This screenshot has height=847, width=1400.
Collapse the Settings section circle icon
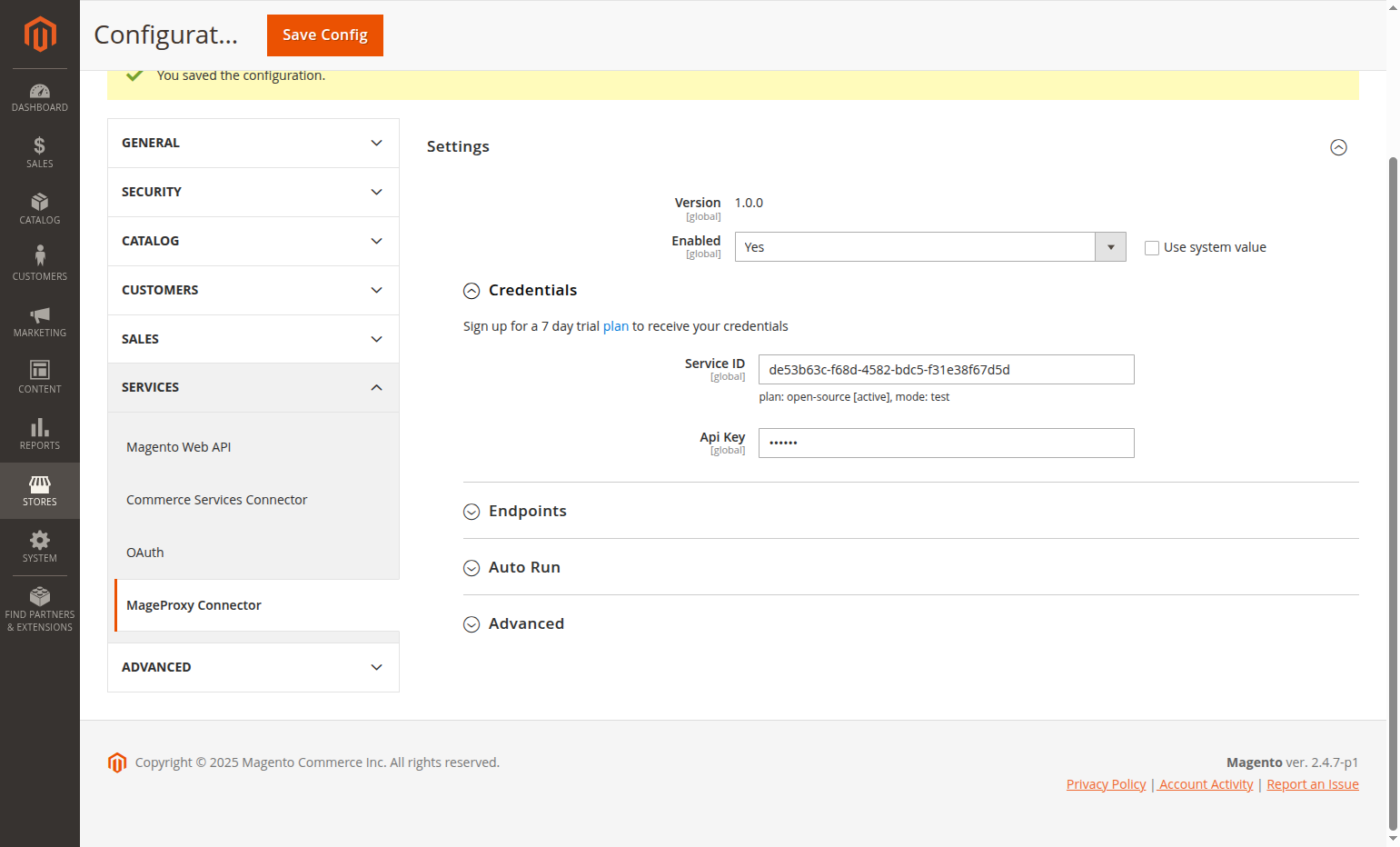pos(1338,147)
